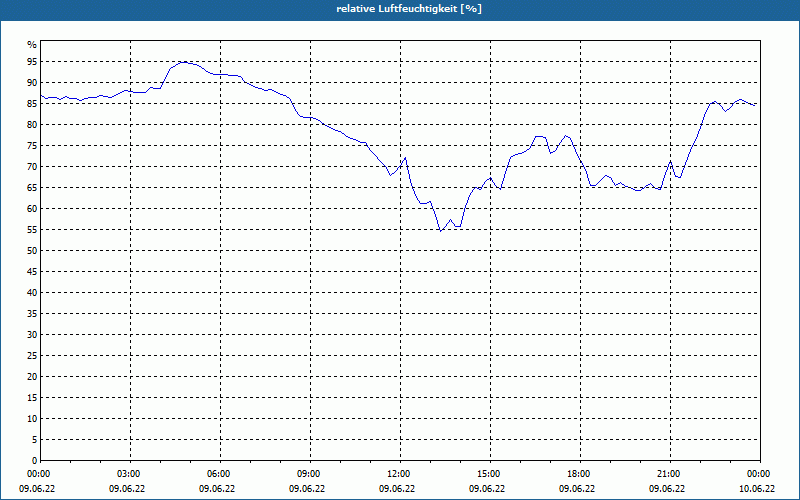Click the 95 y-axis label
The width and height of the screenshot is (800, 500).
click(32, 62)
